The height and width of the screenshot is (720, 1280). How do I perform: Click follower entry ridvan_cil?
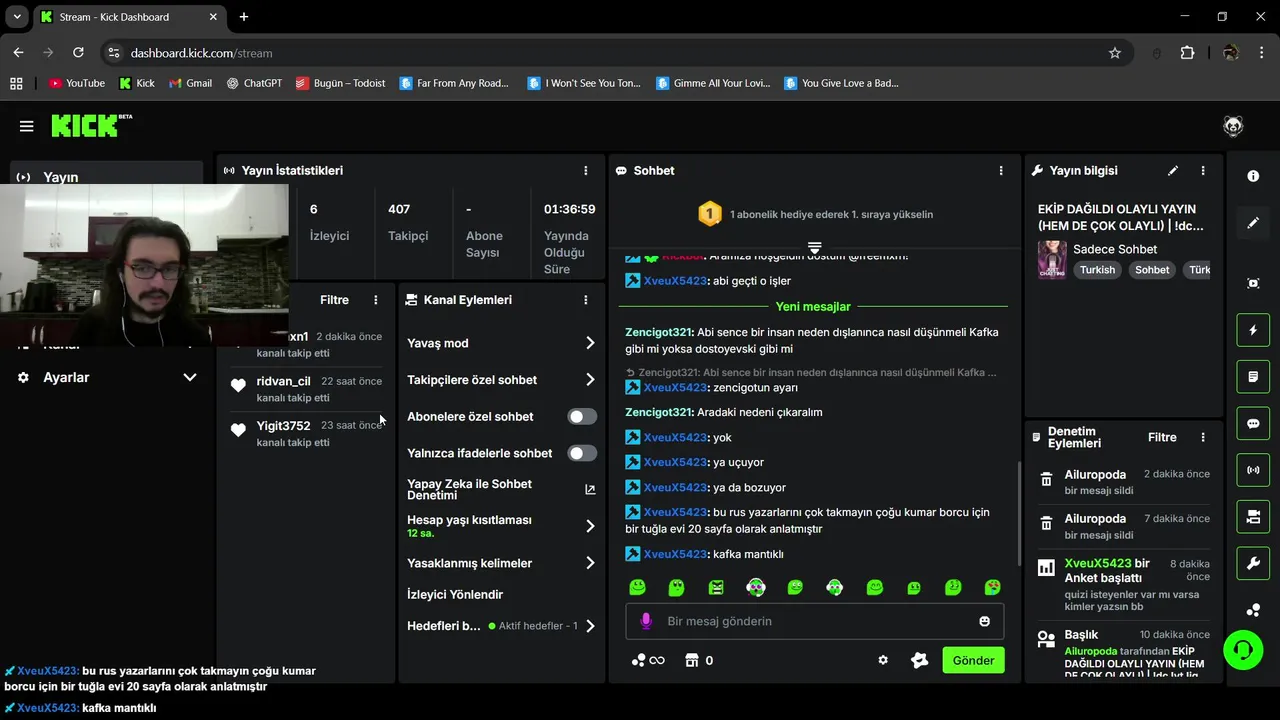pyautogui.click(x=307, y=388)
